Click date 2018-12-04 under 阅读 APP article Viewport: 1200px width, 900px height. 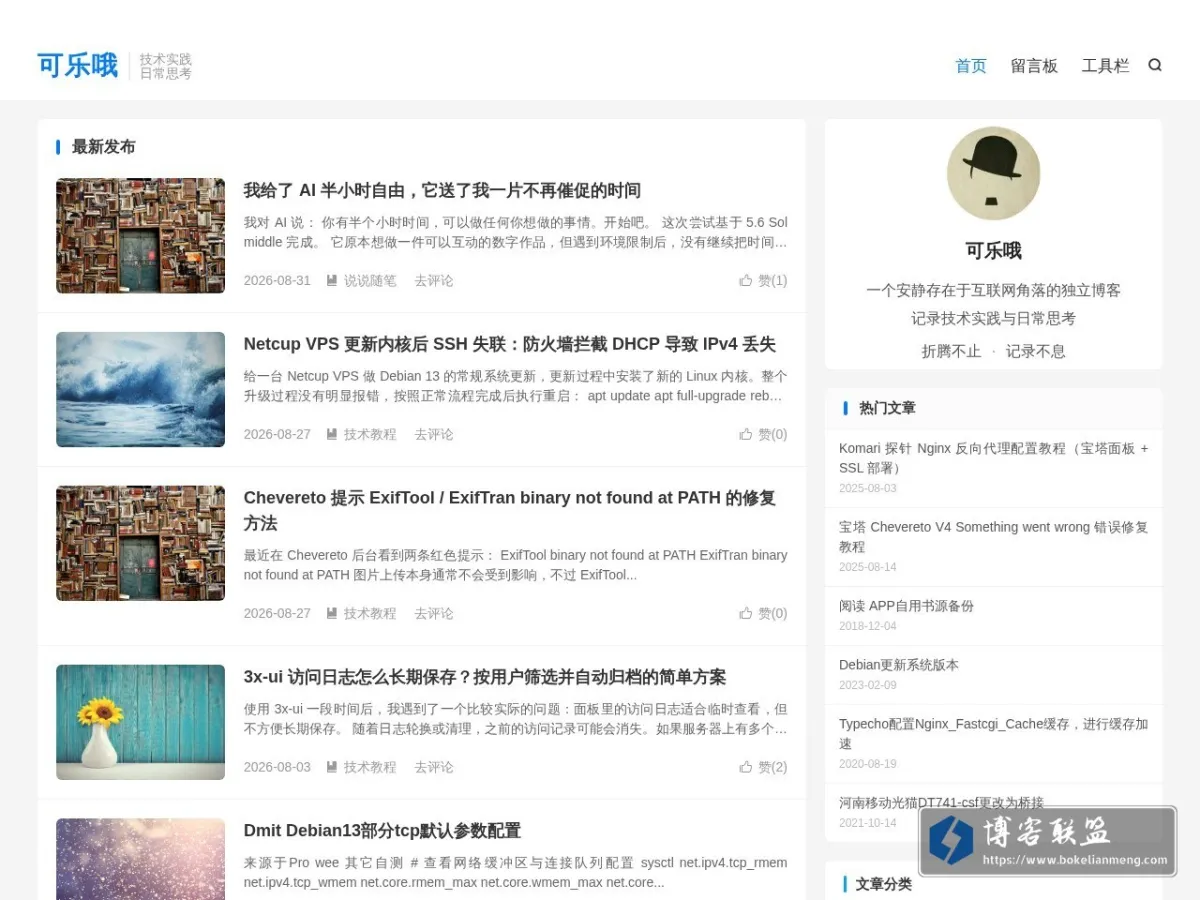[x=868, y=626]
